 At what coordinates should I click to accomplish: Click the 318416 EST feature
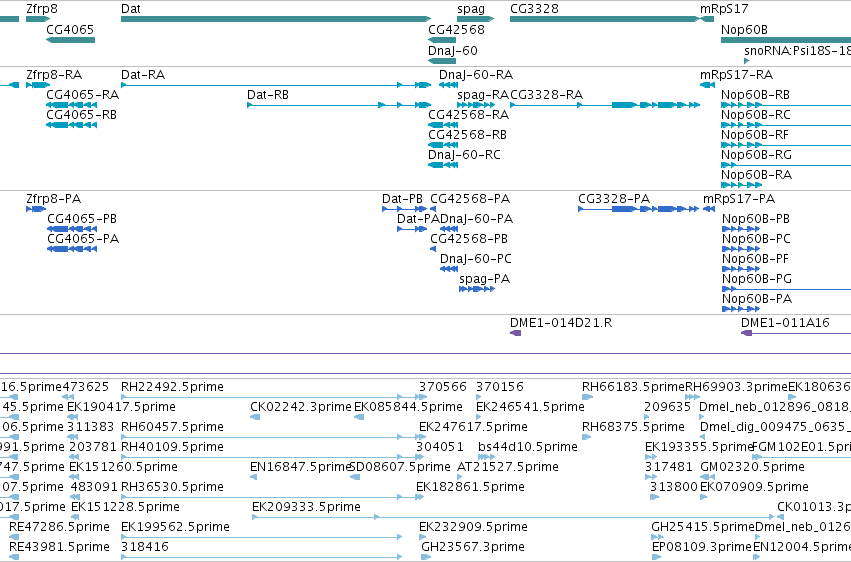pos(262,557)
